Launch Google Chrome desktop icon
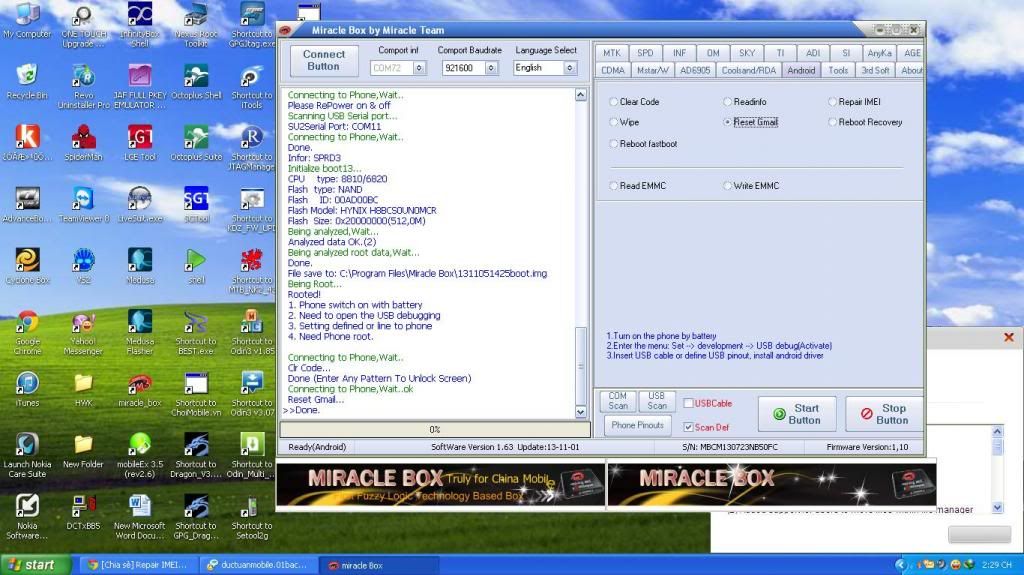Screen dimensions: 1024x575 27,333
